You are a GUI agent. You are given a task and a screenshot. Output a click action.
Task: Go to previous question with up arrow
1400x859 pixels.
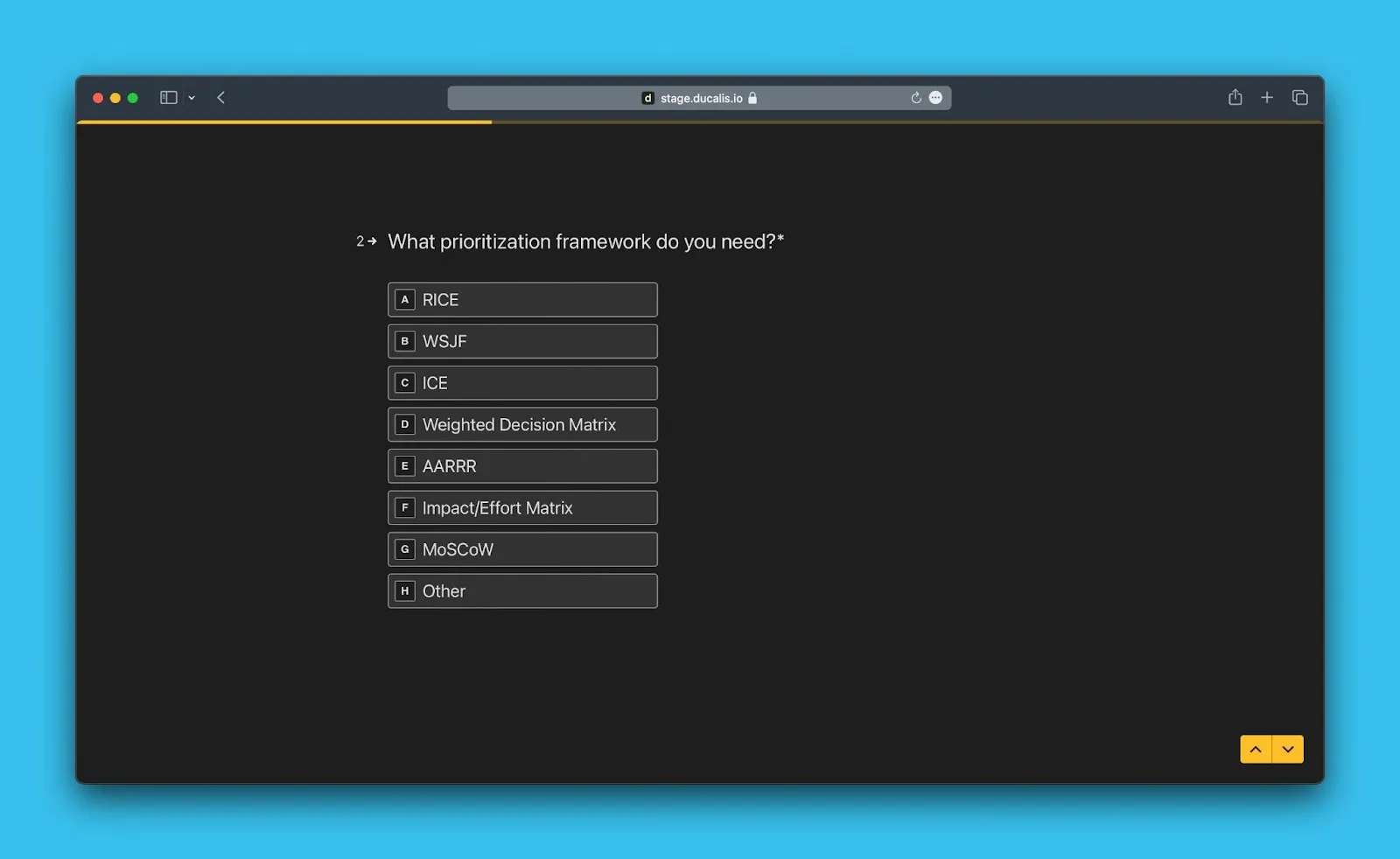pyautogui.click(x=1256, y=750)
